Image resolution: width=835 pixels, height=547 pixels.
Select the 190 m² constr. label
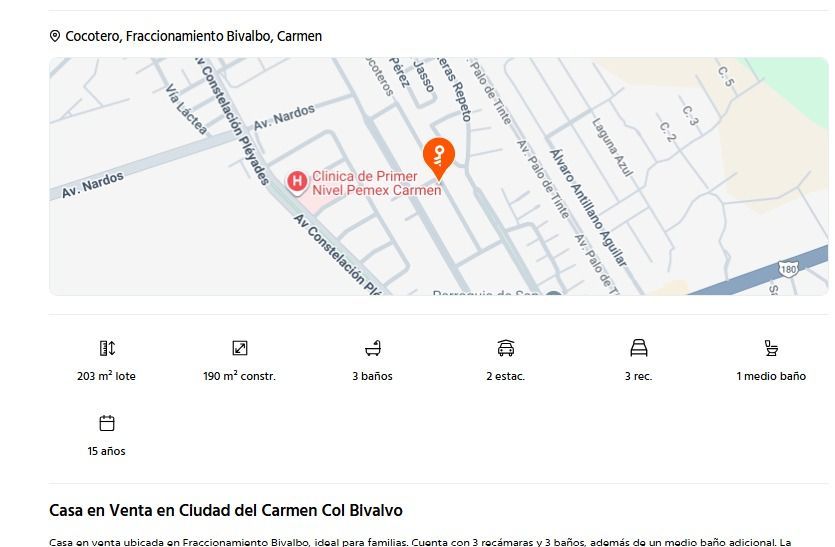pyautogui.click(x=240, y=376)
